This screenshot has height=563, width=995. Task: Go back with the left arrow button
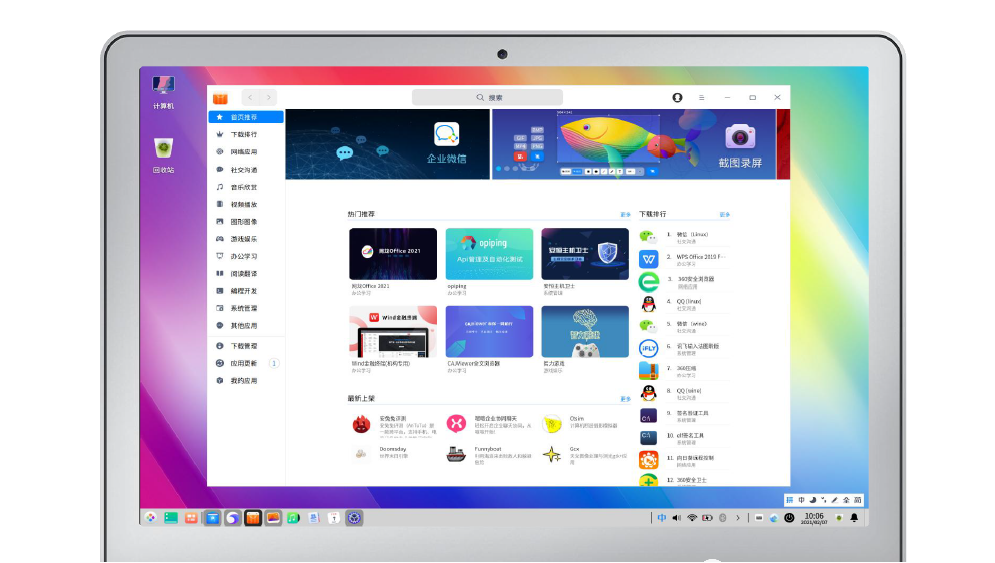[x=250, y=98]
